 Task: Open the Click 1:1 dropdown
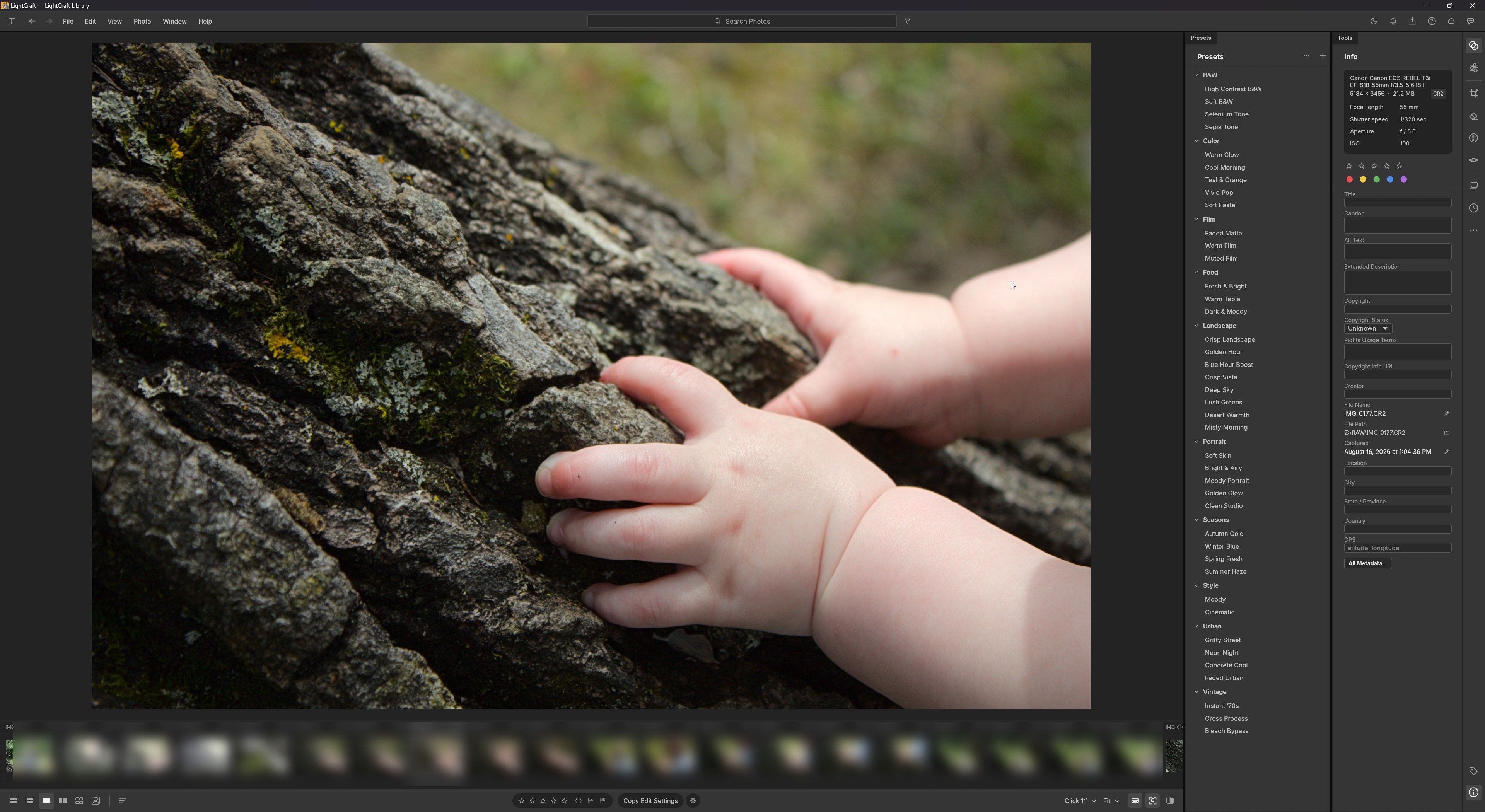[1080, 800]
